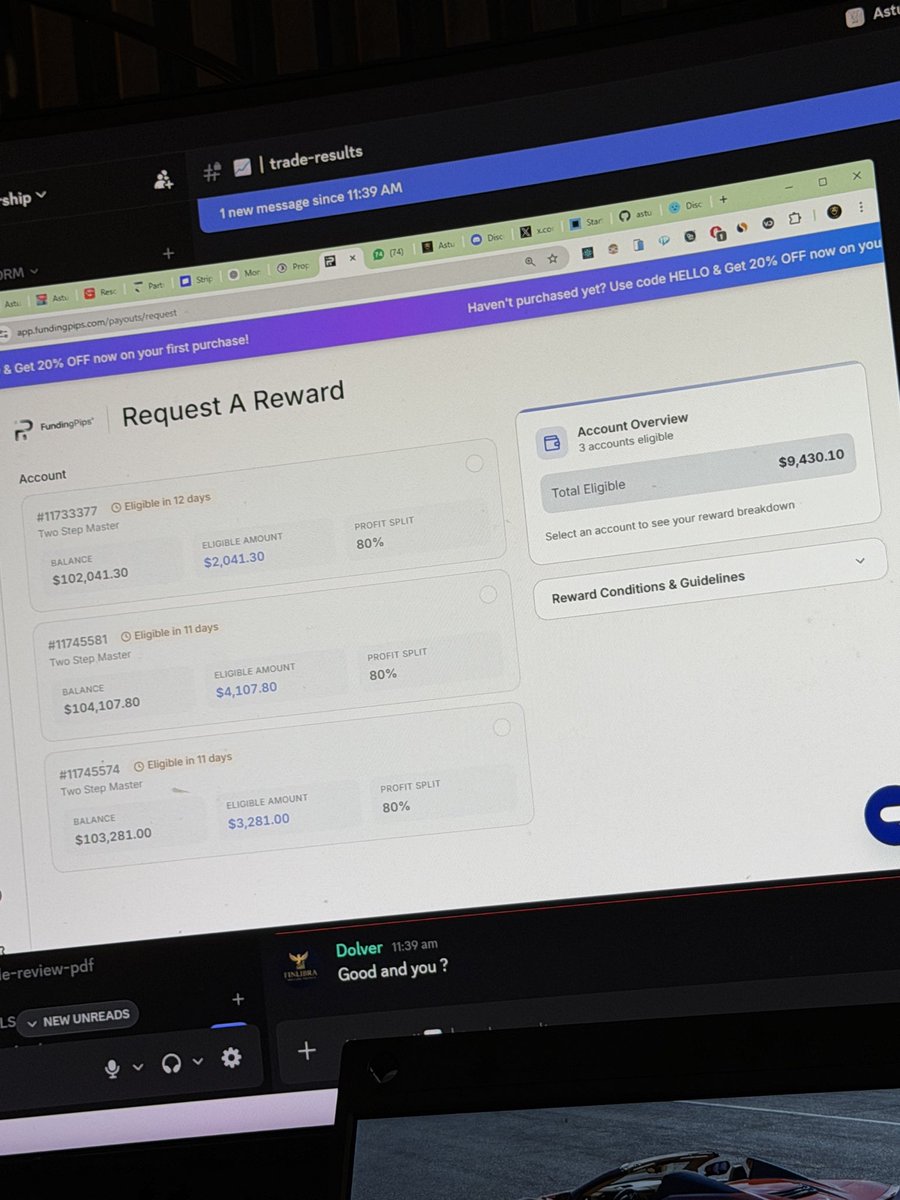This screenshot has width=900, height=1200.
Task: Switch to the GitHub astu browser tab
Action: tap(636, 215)
